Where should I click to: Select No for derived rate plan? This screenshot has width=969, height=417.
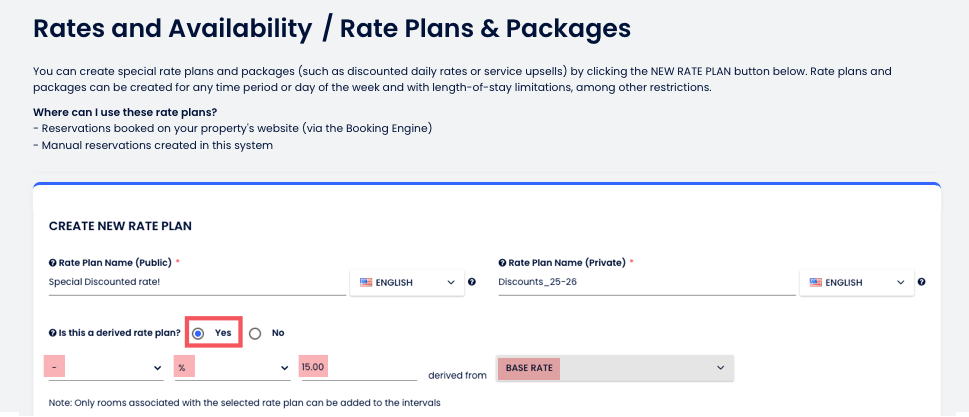(255, 333)
